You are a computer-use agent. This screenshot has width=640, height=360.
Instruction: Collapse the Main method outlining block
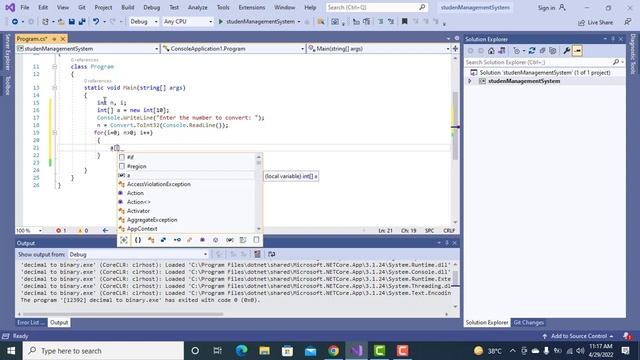point(54,88)
